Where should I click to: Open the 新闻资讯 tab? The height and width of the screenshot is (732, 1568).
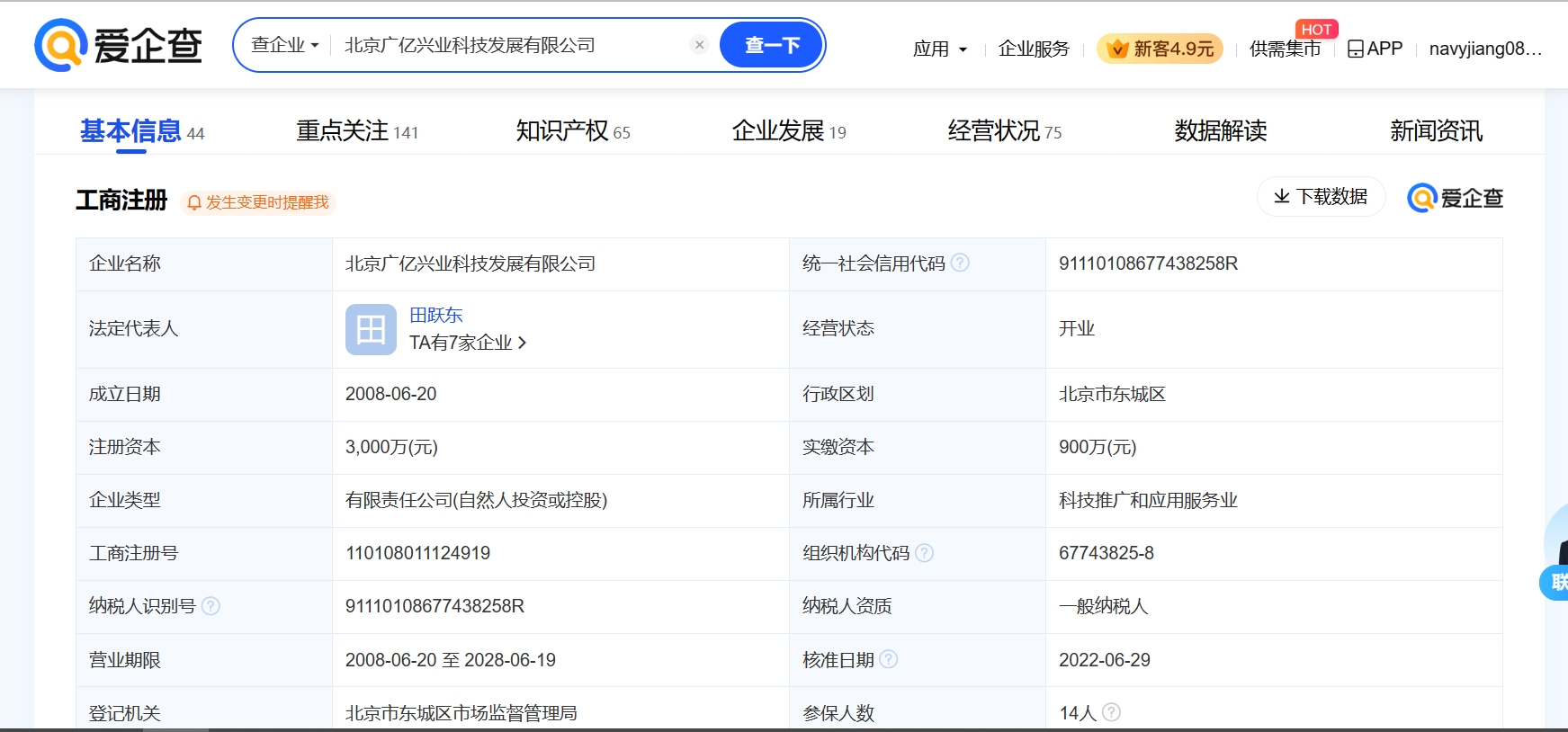1437,131
